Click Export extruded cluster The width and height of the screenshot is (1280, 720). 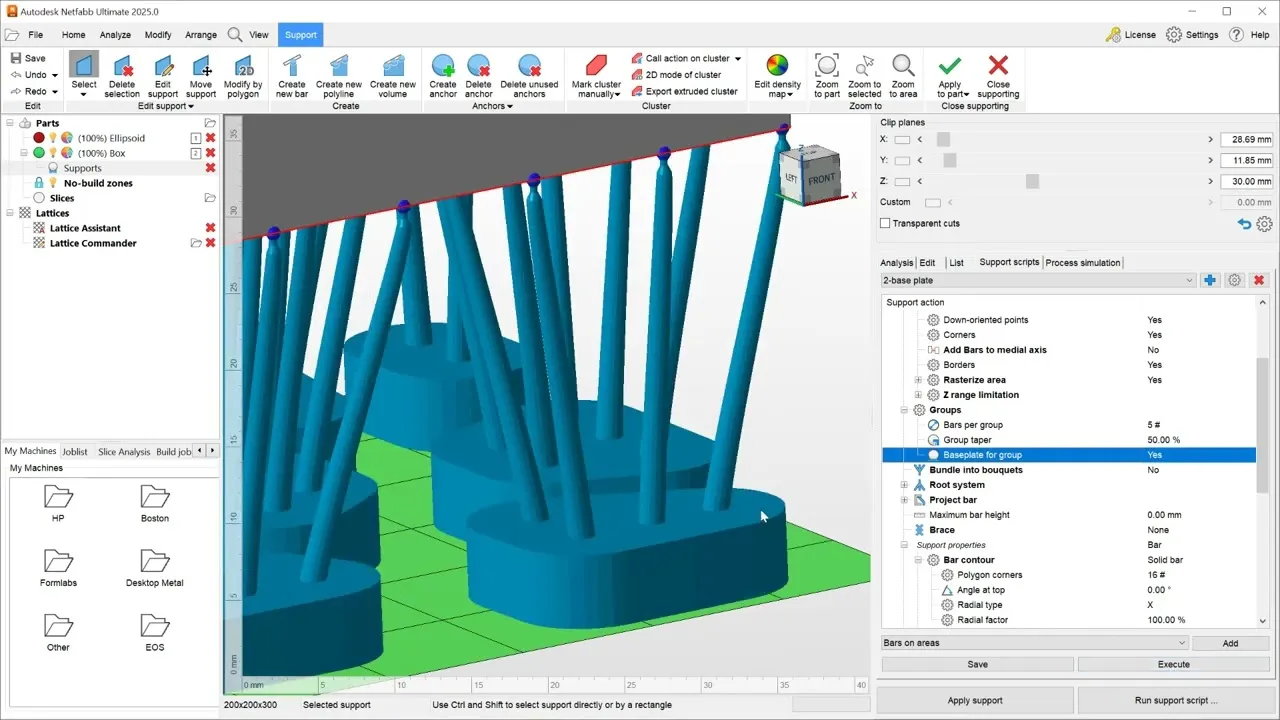[684, 91]
